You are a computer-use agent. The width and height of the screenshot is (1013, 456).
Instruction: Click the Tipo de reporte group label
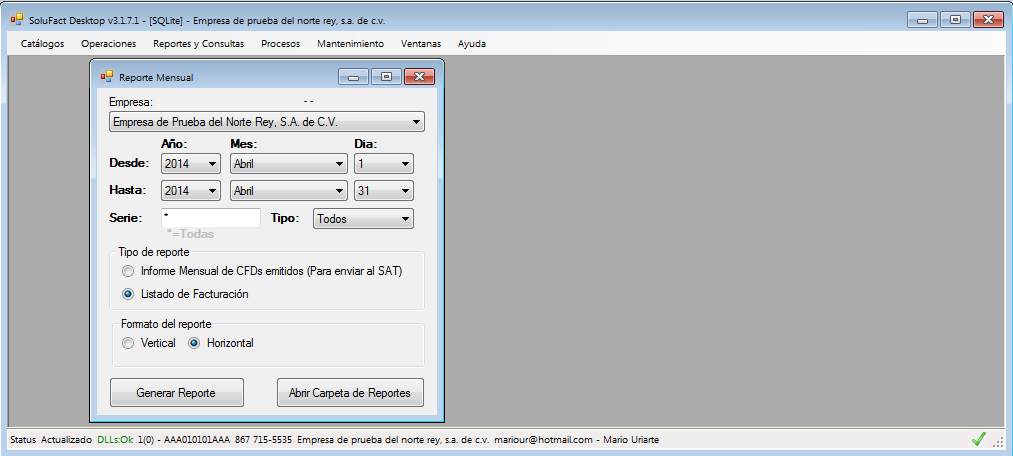click(154, 252)
